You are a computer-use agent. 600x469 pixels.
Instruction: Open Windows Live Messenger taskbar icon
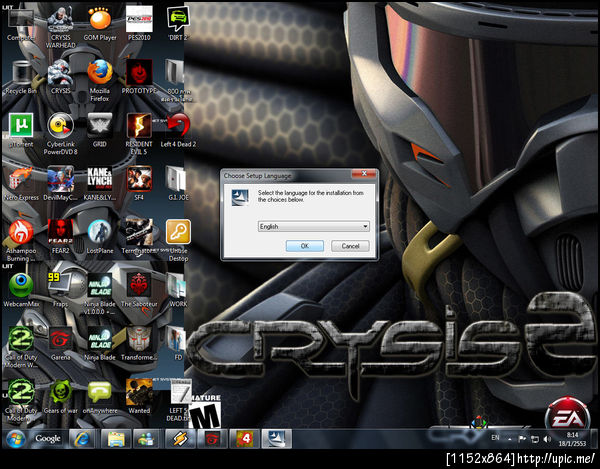tap(147, 439)
